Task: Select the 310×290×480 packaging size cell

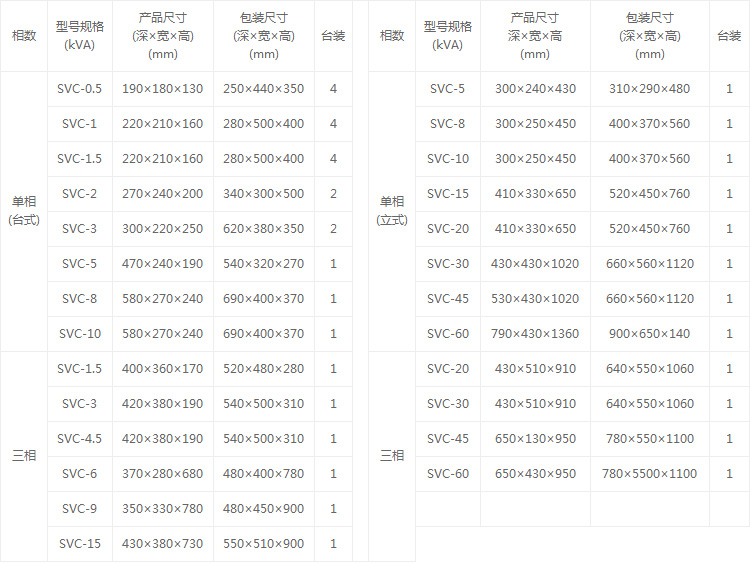Action: (x=649, y=89)
